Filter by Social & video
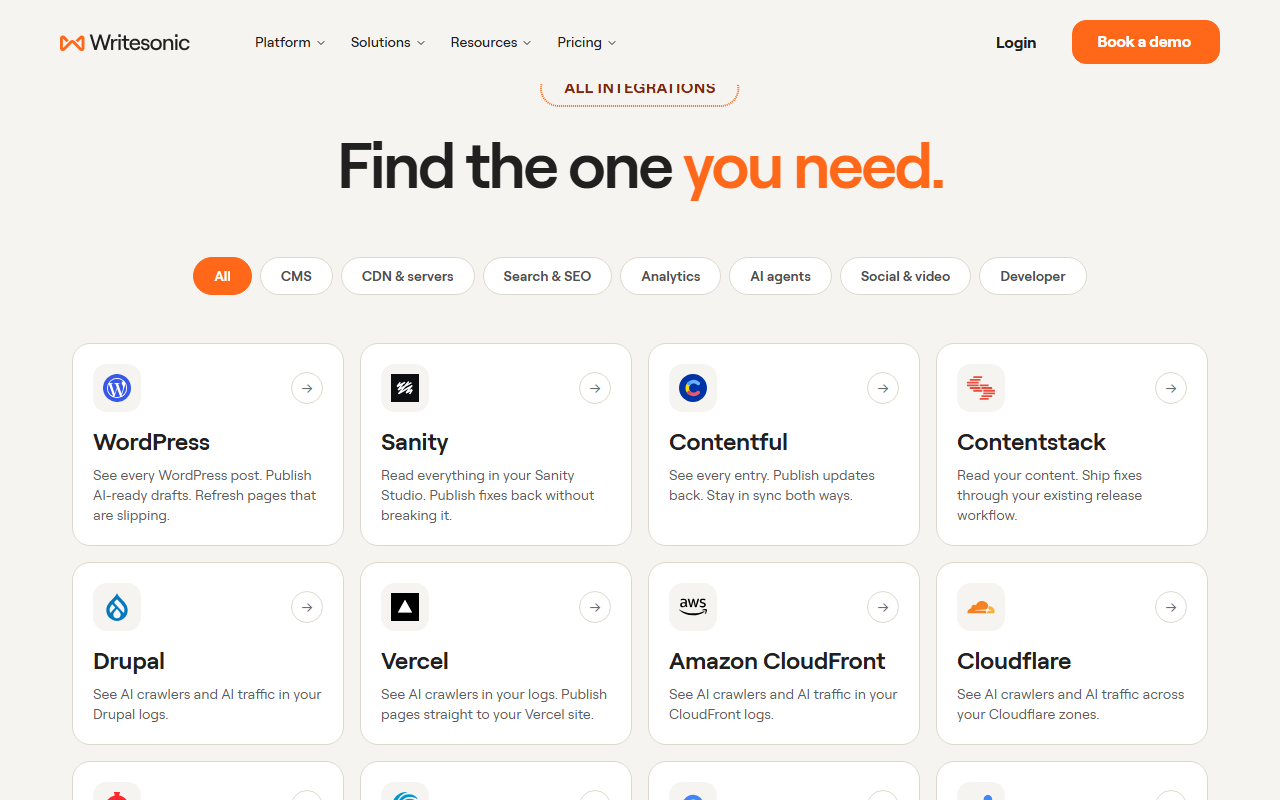This screenshot has height=800, width=1280. point(905,276)
